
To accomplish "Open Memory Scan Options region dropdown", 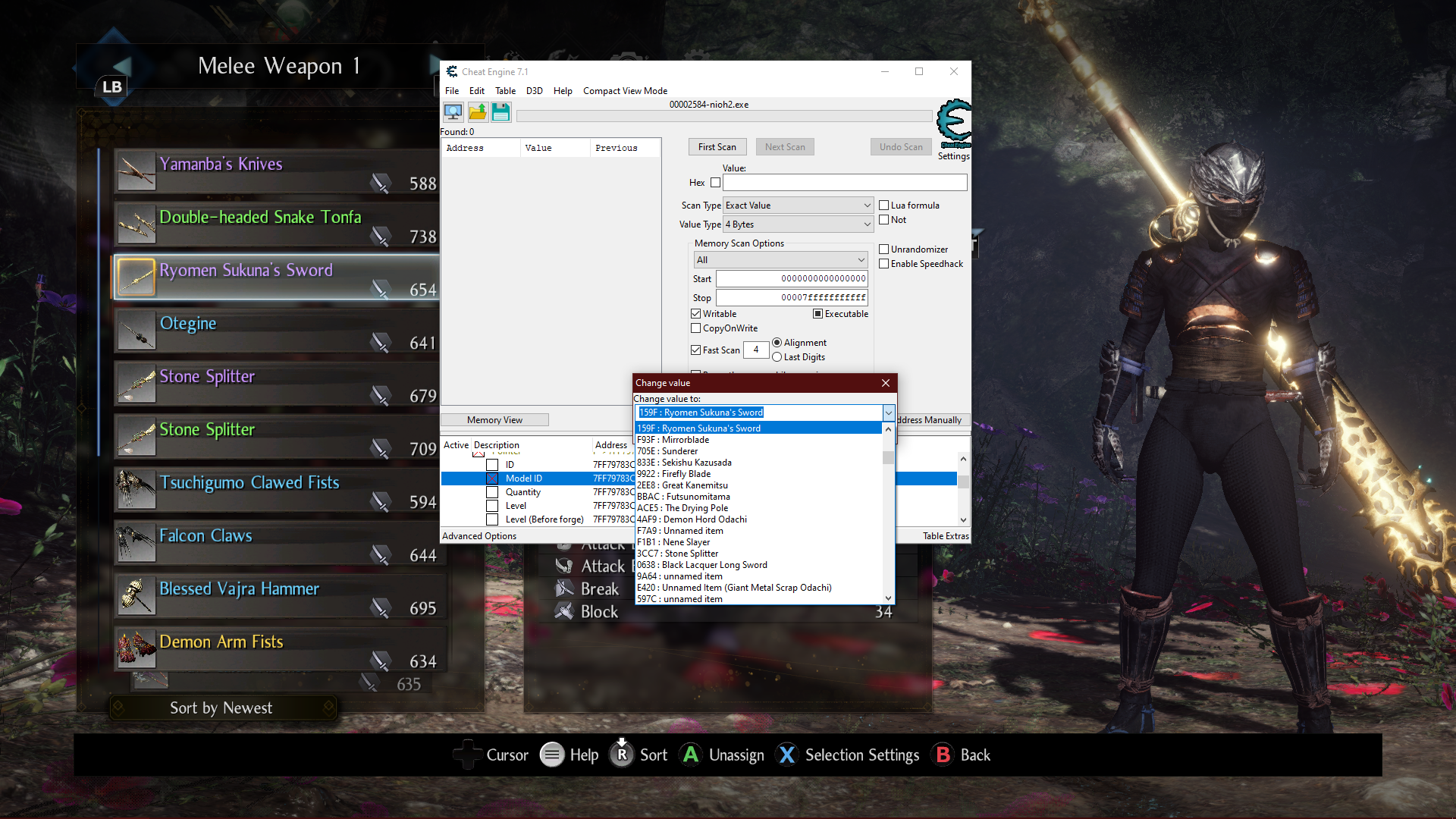I will coord(780,260).
